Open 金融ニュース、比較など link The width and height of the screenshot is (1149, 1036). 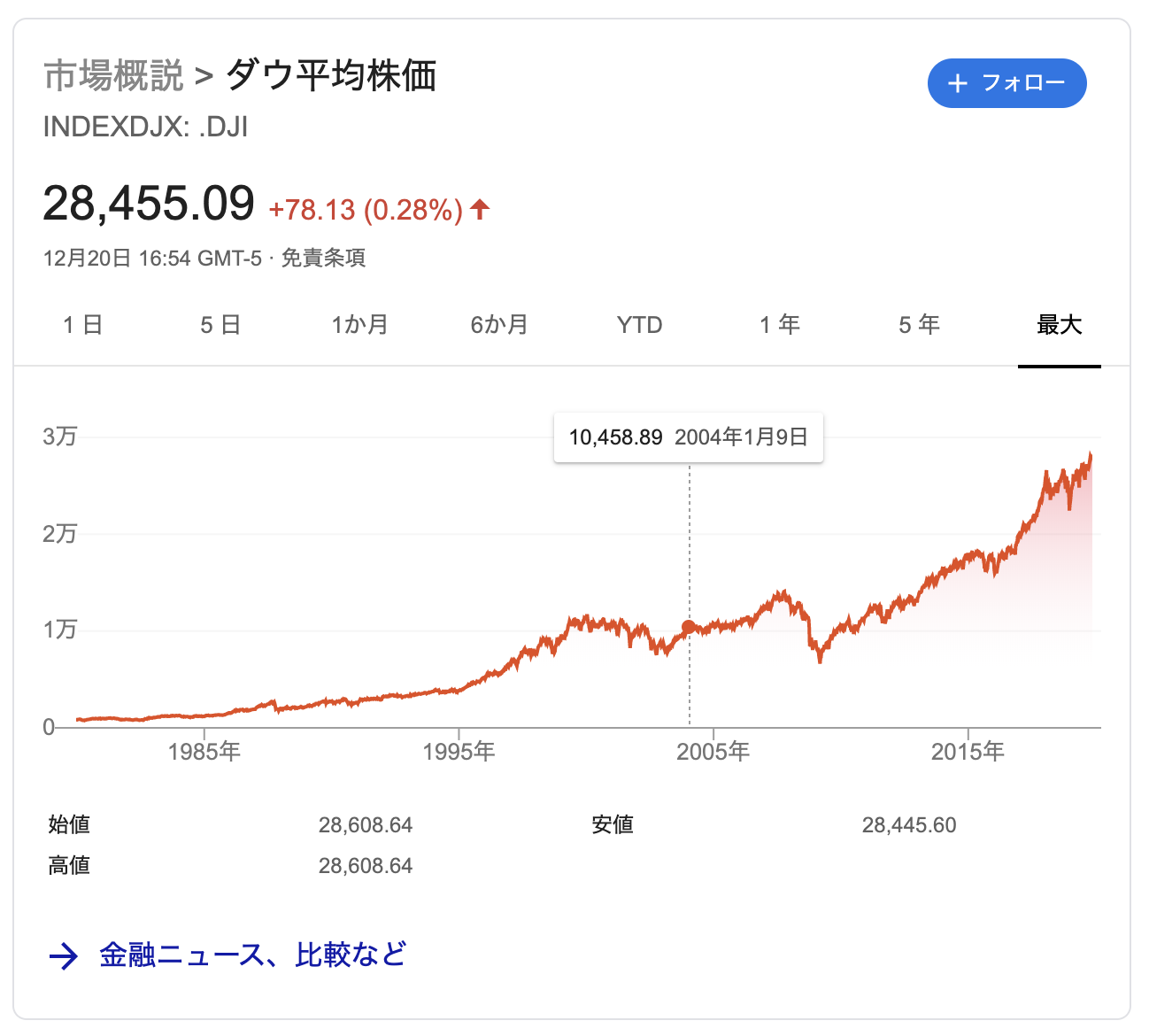coord(253,955)
